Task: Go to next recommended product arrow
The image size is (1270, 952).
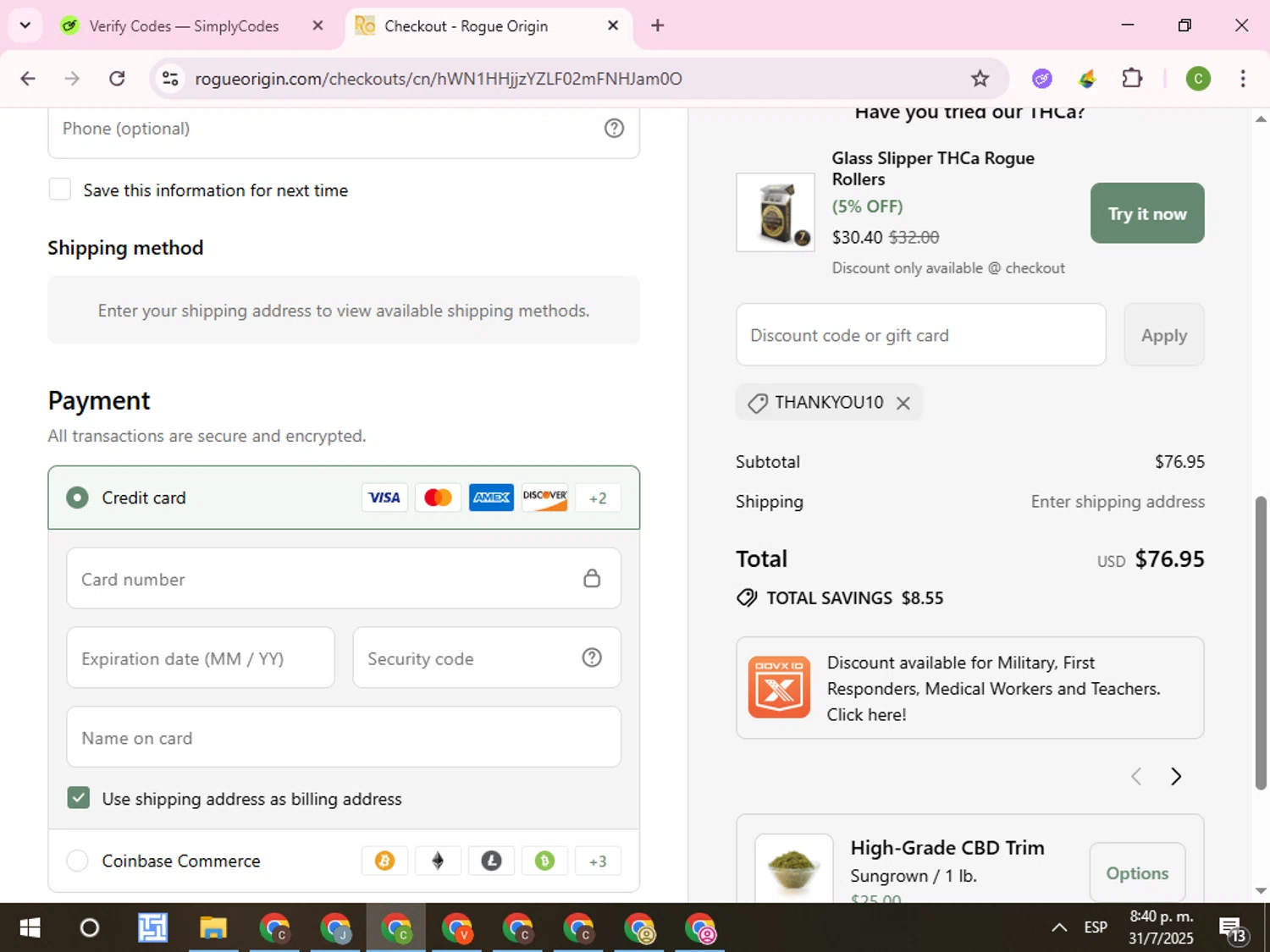Action: pos(1175,776)
